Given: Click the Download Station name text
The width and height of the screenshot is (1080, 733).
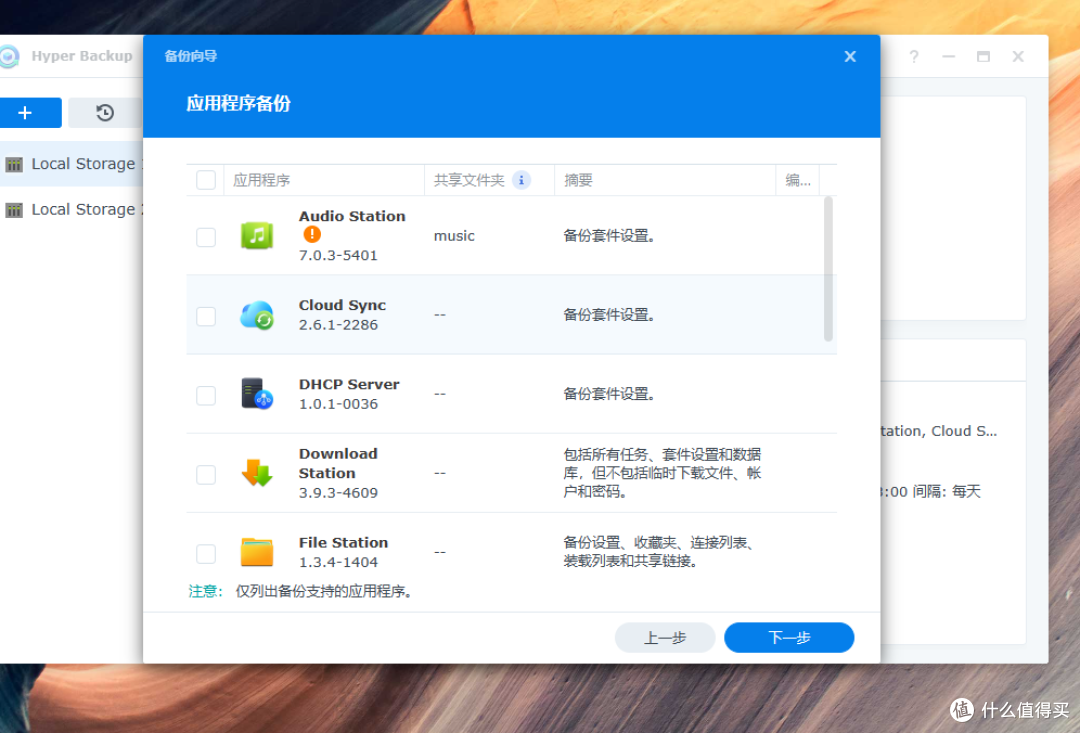Looking at the screenshot, I should pyautogui.click(x=338, y=464).
